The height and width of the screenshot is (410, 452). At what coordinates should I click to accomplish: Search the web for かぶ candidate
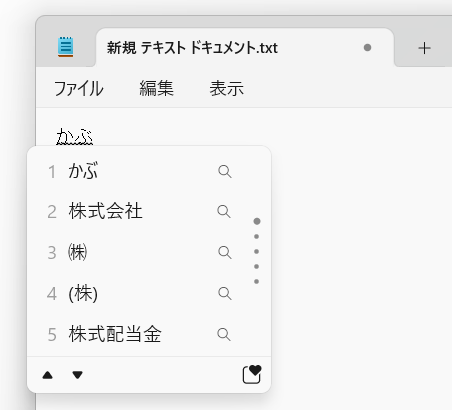coord(225,171)
